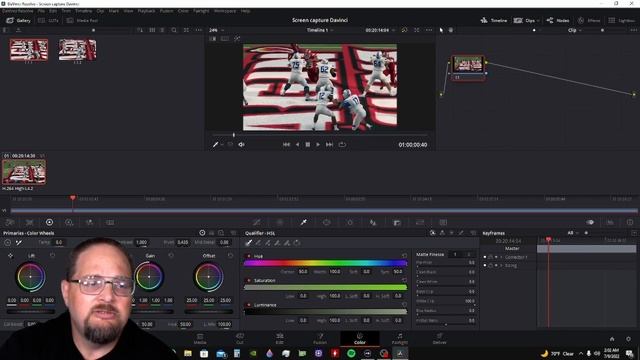Play the clip in reverse

click(x=297, y=144)
